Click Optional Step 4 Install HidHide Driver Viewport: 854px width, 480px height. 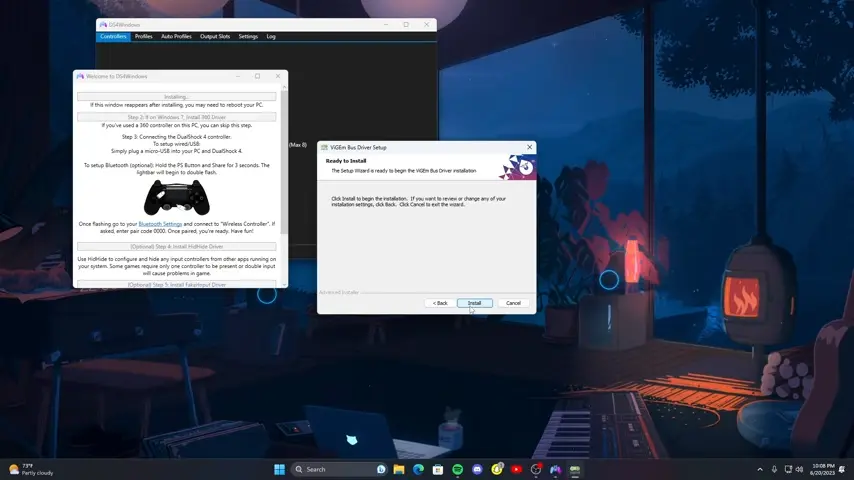[176, 246]
